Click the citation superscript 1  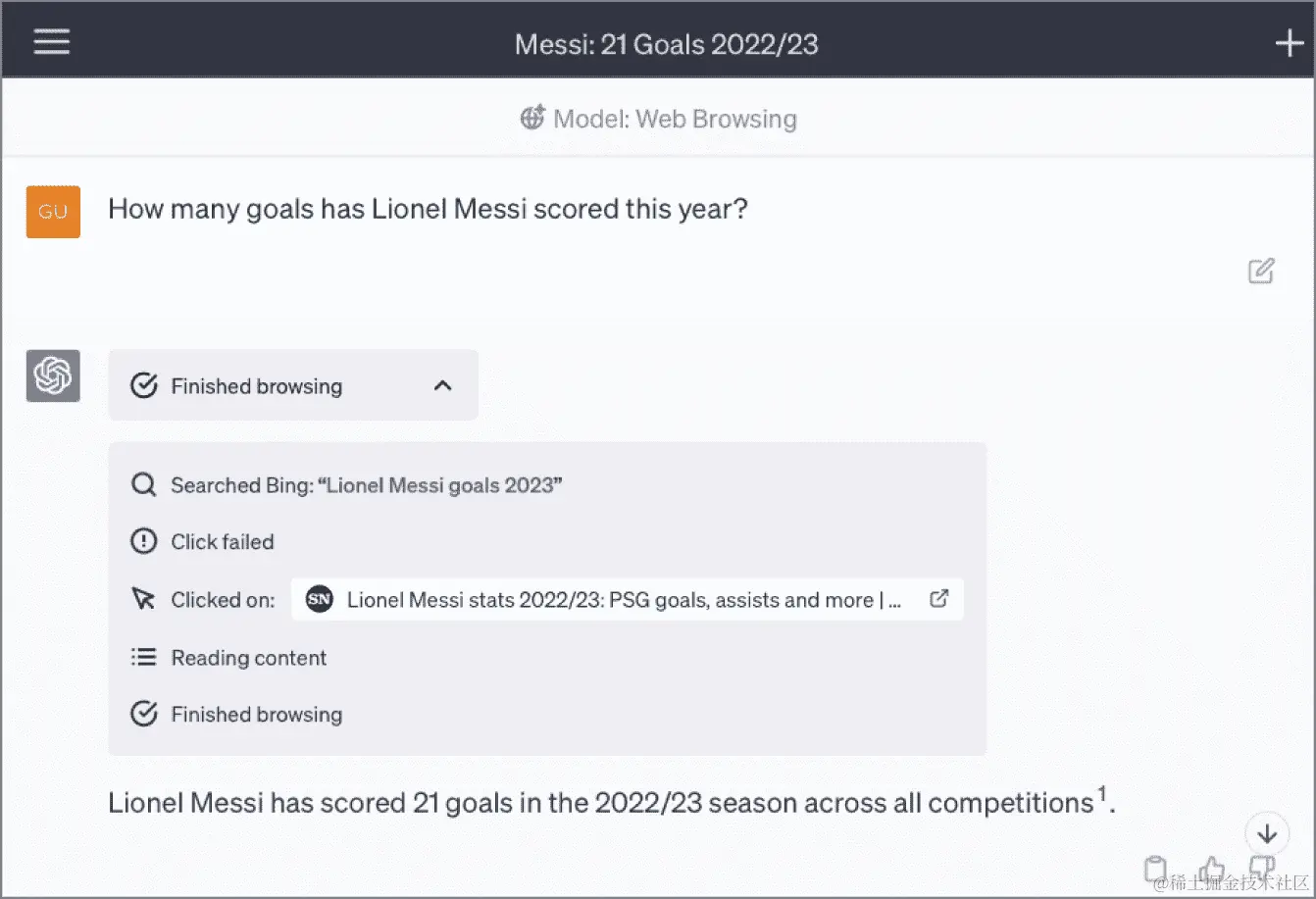(1102, 793)
